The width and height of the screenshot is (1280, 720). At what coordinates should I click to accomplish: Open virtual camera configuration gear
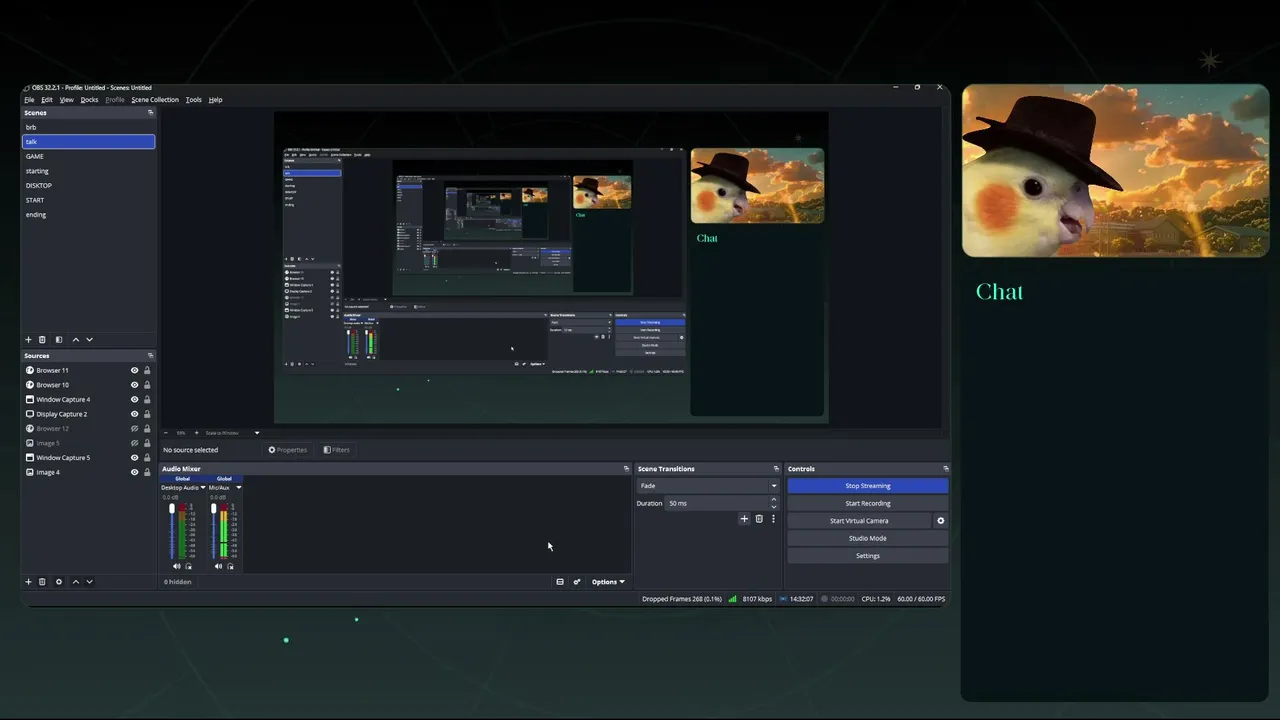coord(940,521)
